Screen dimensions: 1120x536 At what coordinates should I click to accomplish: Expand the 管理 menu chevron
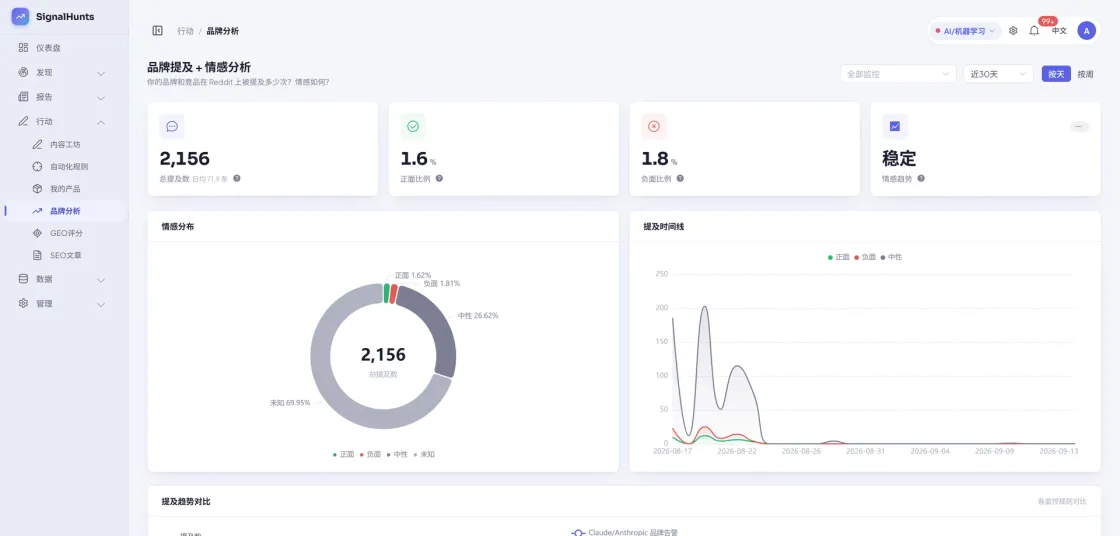click(x=101, y=304)
